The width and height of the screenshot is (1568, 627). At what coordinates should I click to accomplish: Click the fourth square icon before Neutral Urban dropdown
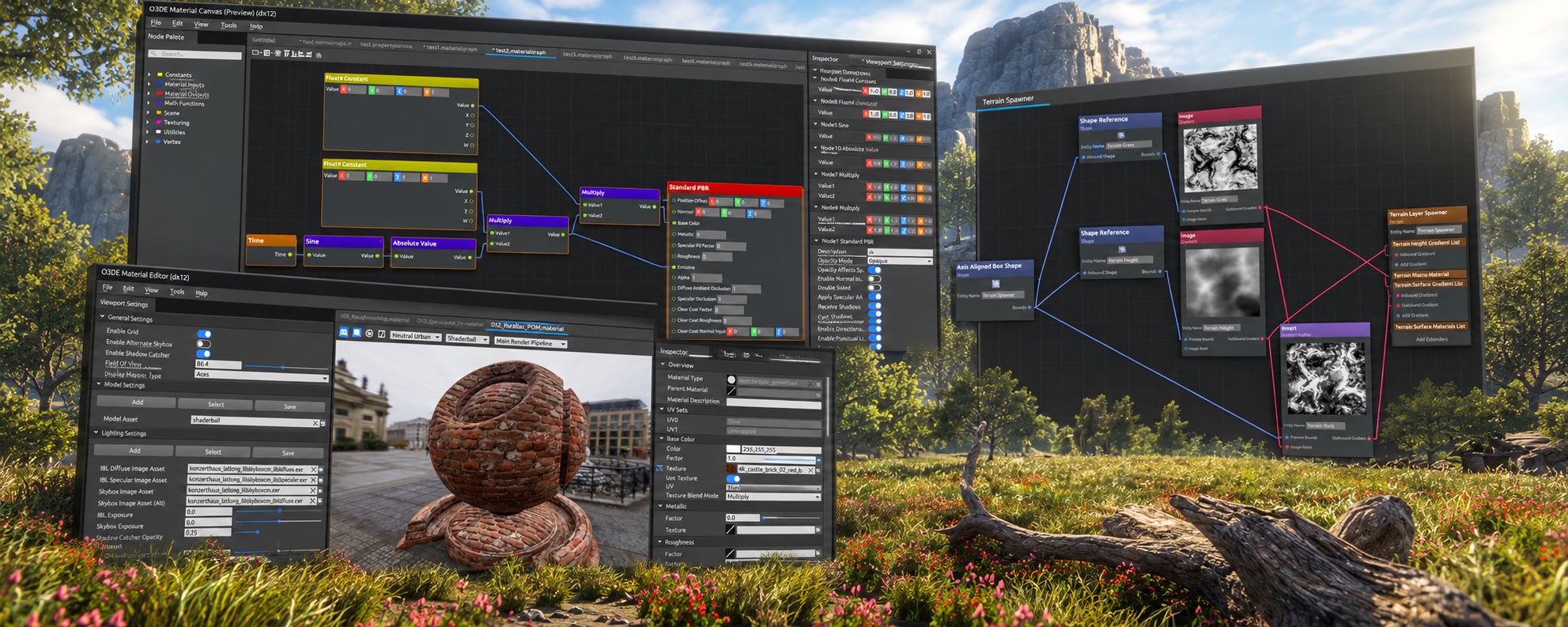(x=381, y=334)
